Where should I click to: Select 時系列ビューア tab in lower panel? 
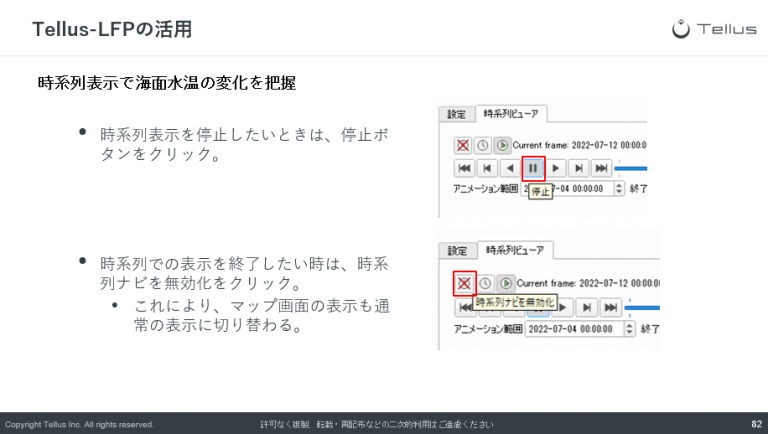click(515, 250)
